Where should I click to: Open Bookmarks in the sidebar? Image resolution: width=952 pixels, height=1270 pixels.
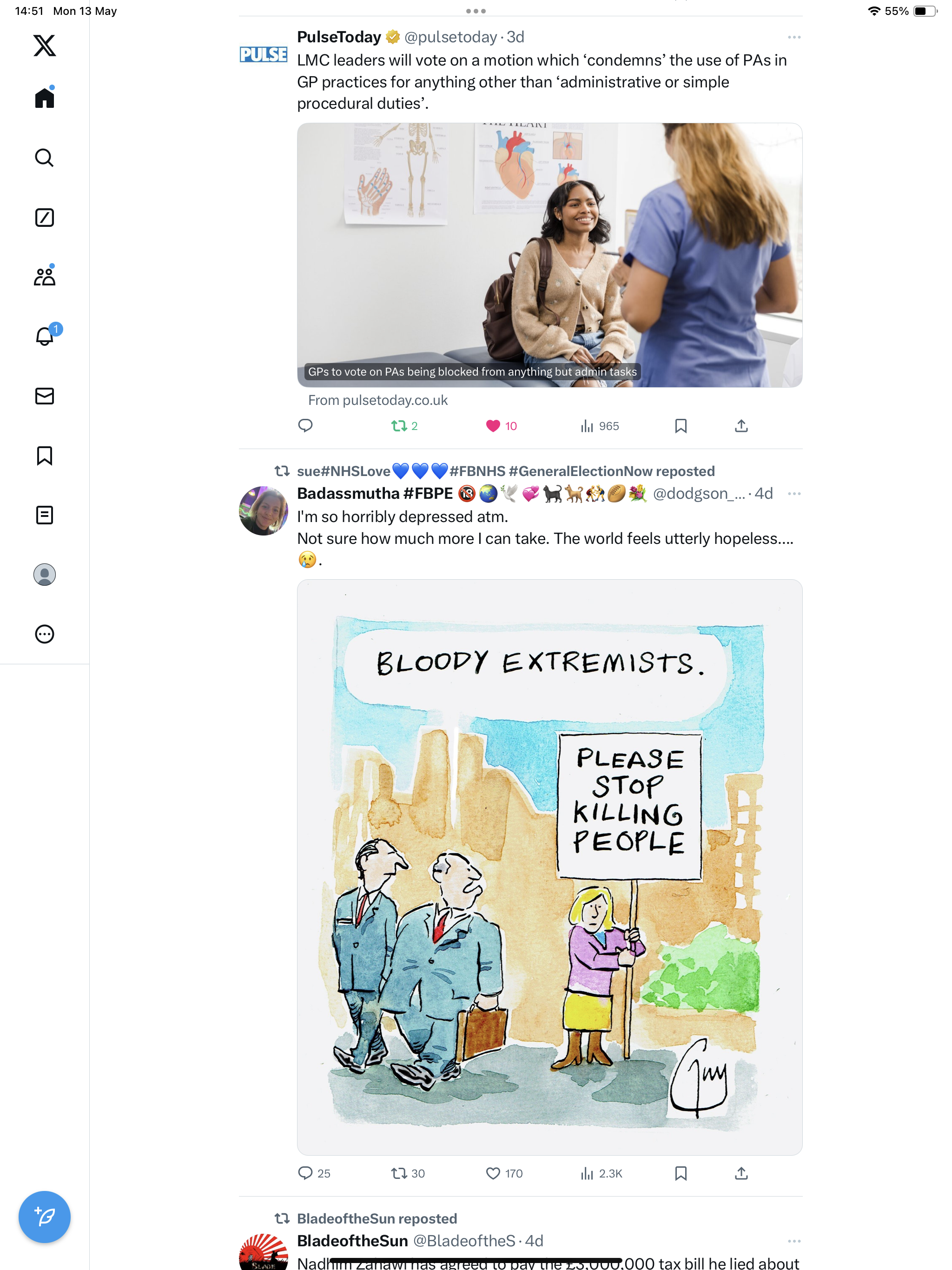[x=44, y=455]
